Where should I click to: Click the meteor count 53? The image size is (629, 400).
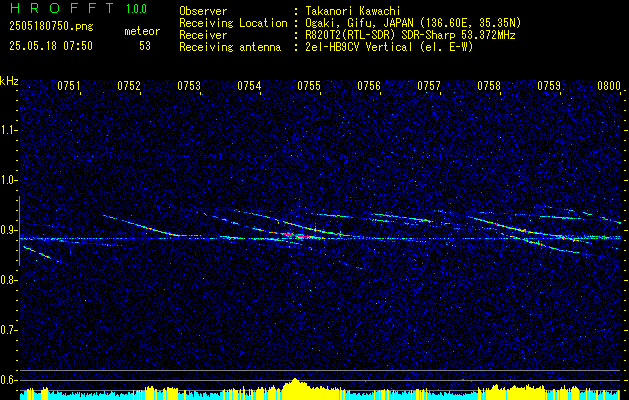[145, 46]
